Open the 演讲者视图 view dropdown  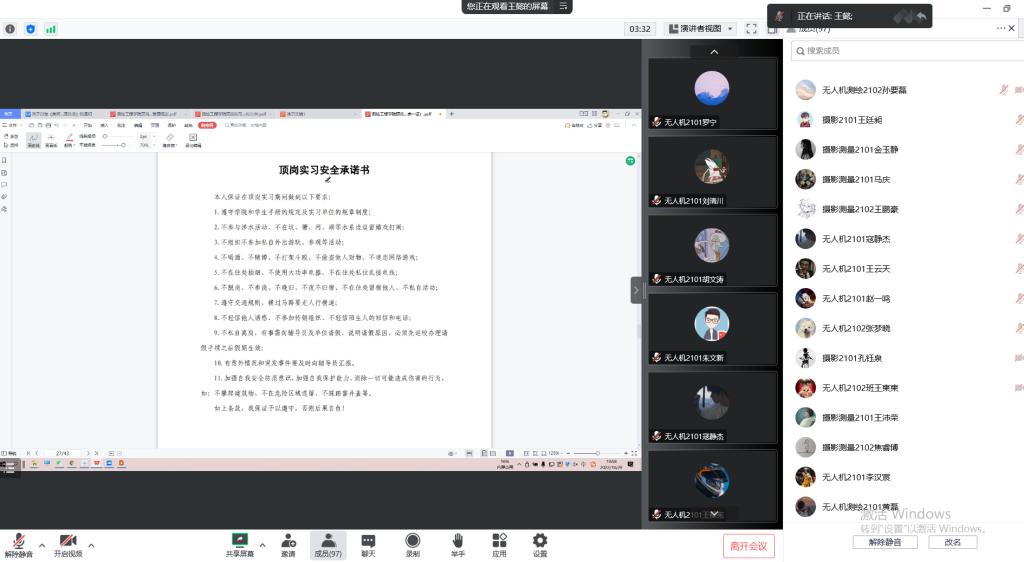[x=700, y=29]
